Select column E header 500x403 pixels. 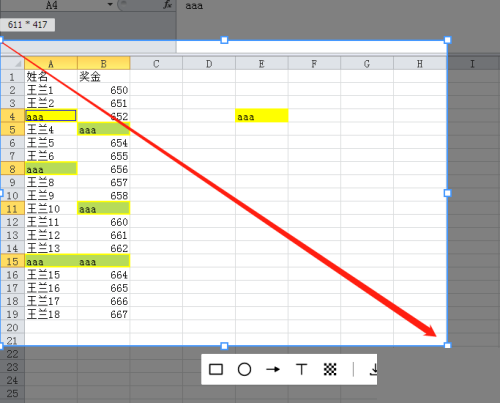coord(262,63)
